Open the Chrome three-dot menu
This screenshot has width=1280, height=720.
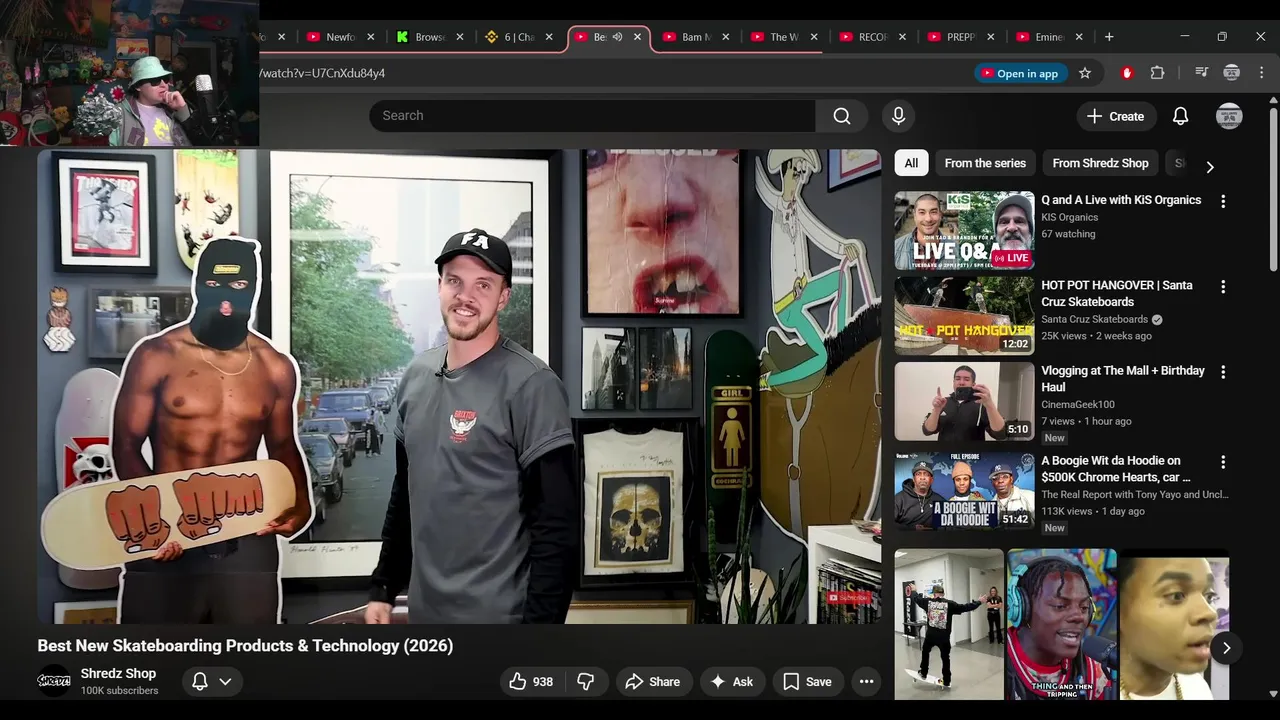point(1261,73)
